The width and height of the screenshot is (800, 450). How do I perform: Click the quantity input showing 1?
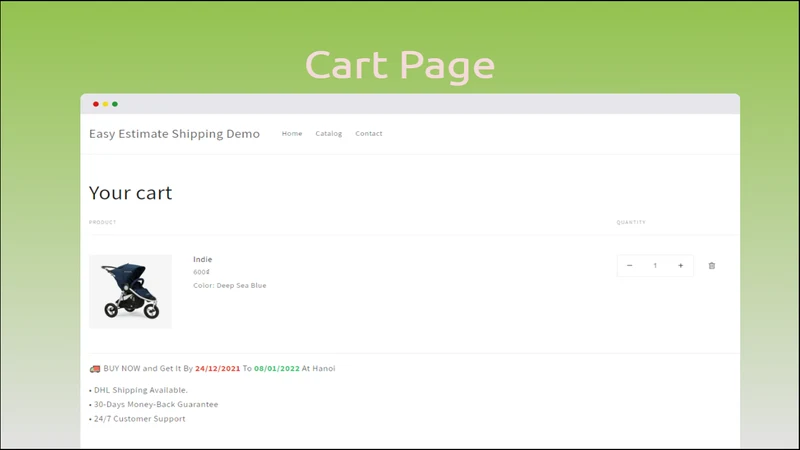point(655,266)
